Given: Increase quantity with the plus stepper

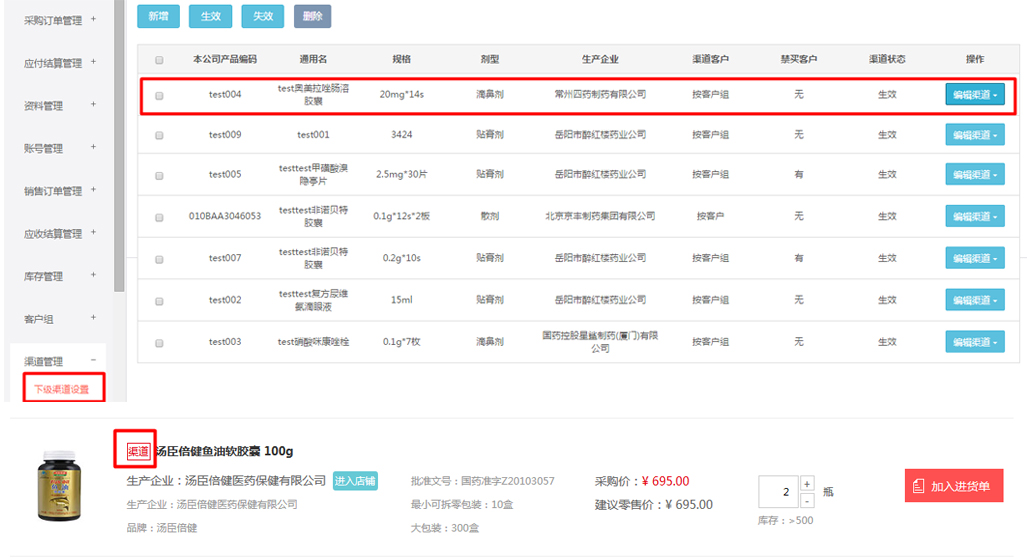Looking at the screenshot, I should click(x=807, y=484).
